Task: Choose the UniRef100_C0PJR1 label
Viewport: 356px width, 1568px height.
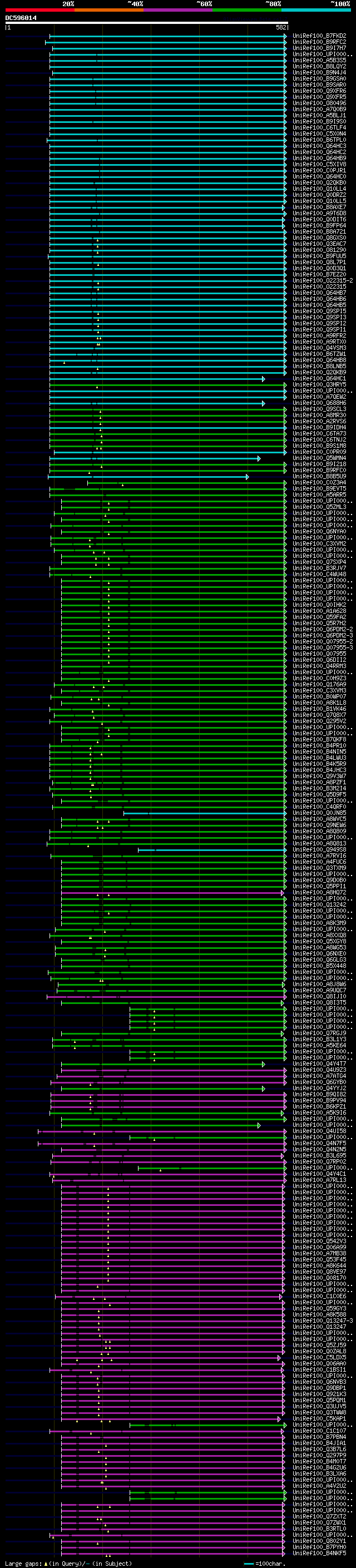Action: click(319, 170)
